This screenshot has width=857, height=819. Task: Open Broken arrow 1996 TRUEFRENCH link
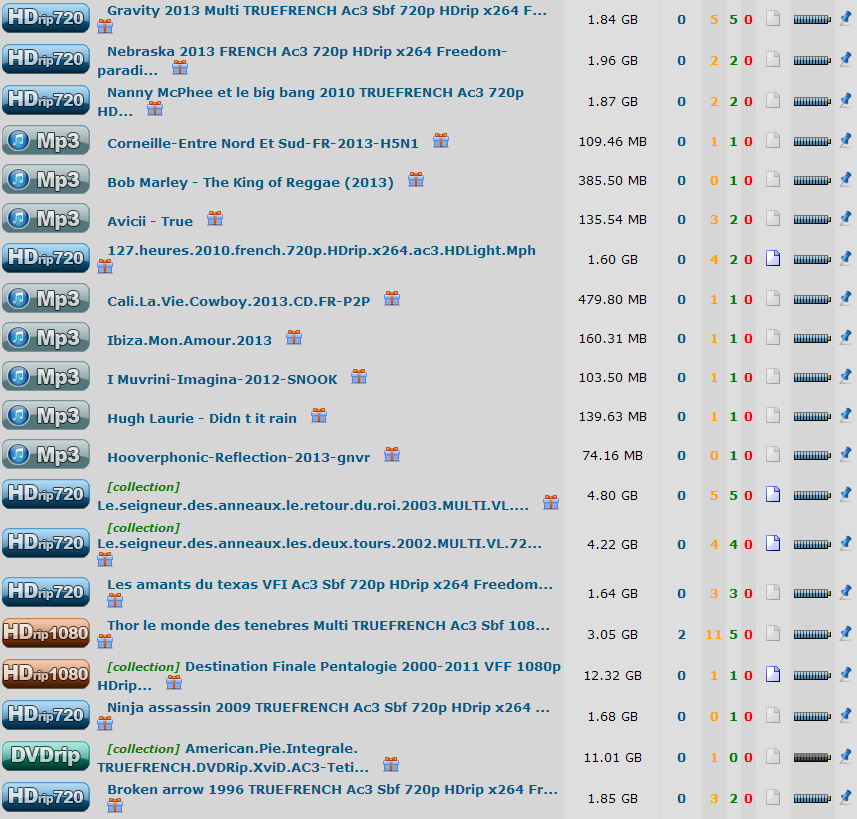[x=332, y=789]
